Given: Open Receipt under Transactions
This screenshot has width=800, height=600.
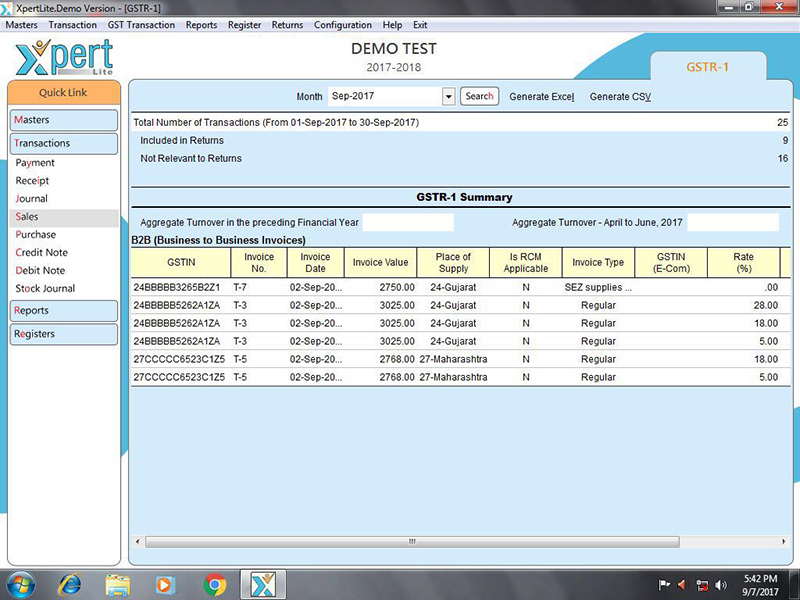Looking at the screenshot, I should (x=32, y=181).
